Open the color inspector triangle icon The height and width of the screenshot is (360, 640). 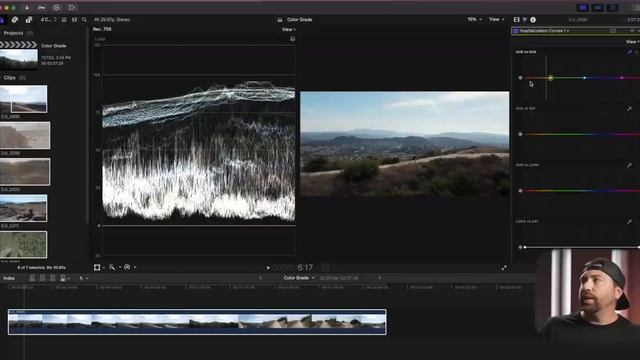pos(525,20)
